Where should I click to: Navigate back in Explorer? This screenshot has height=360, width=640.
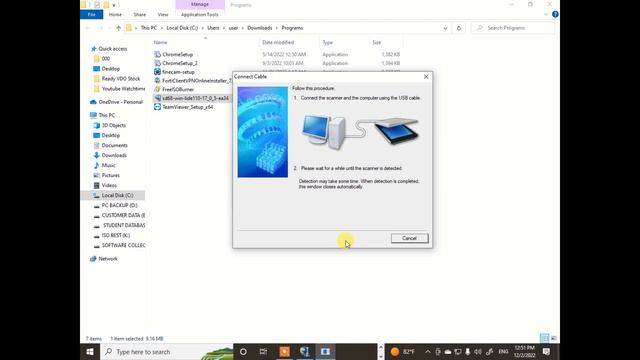coord(88,28)
